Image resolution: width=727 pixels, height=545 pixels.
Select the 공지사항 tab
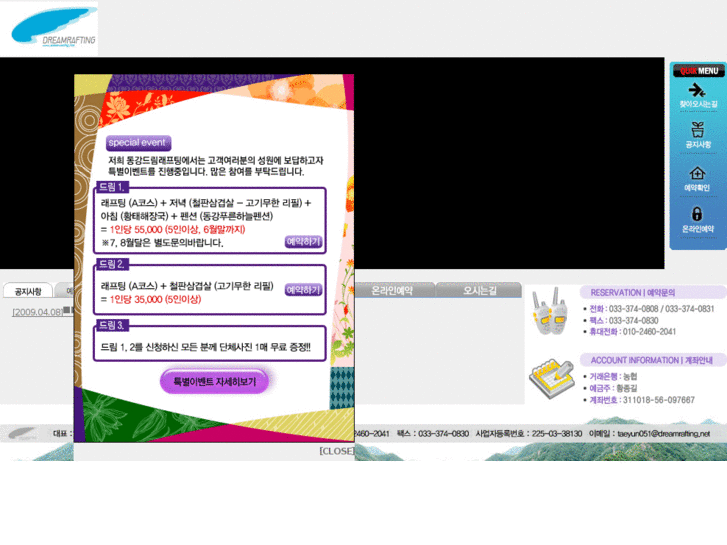(28, 291)
